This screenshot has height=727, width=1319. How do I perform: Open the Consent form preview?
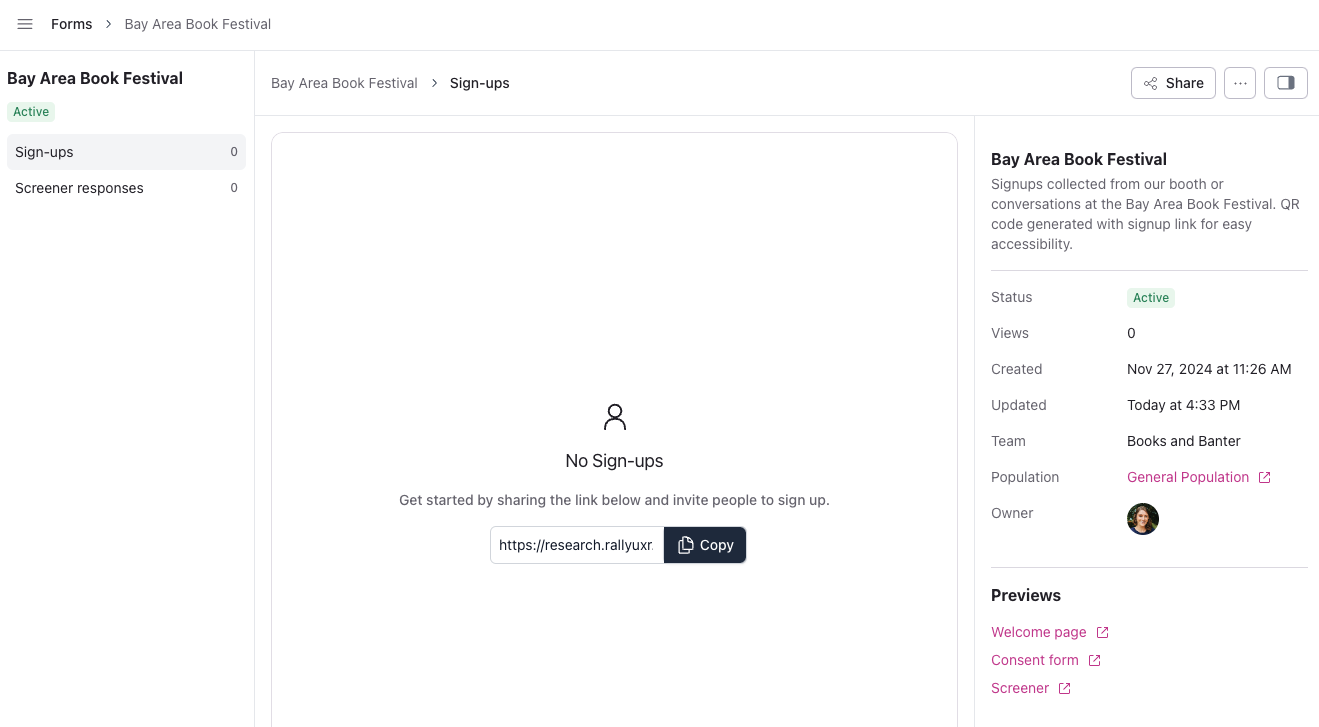coord(1034,660)
